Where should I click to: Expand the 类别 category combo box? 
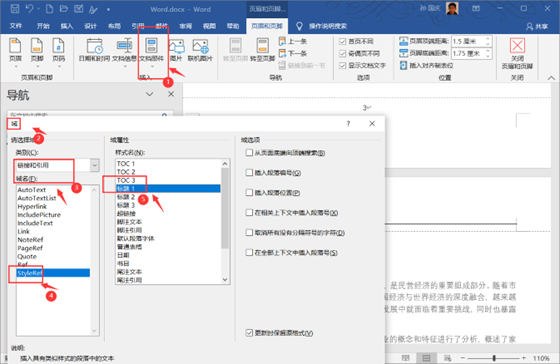[95, 165]
